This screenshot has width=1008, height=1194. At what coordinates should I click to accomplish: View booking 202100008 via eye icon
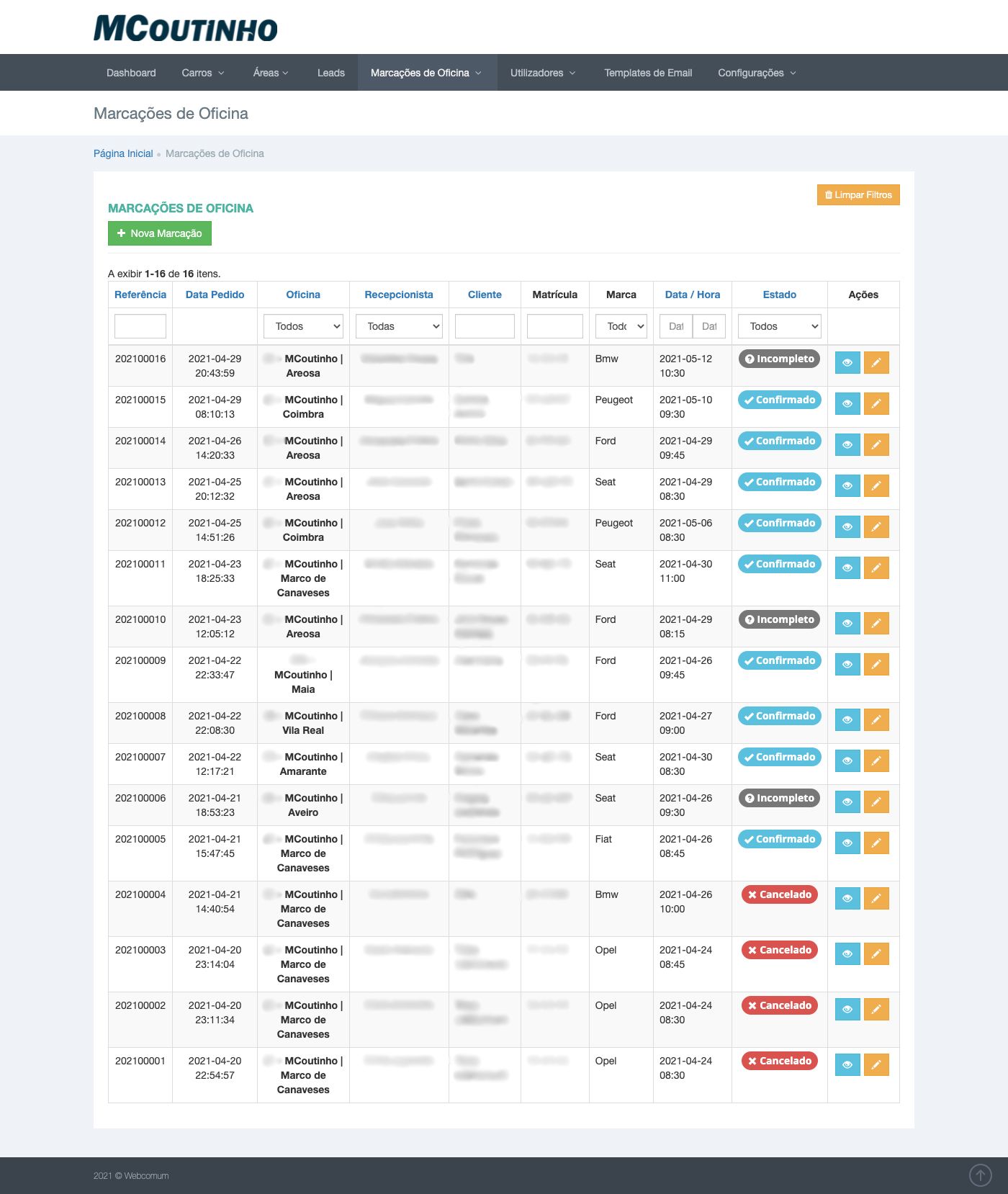pos(847,720)
